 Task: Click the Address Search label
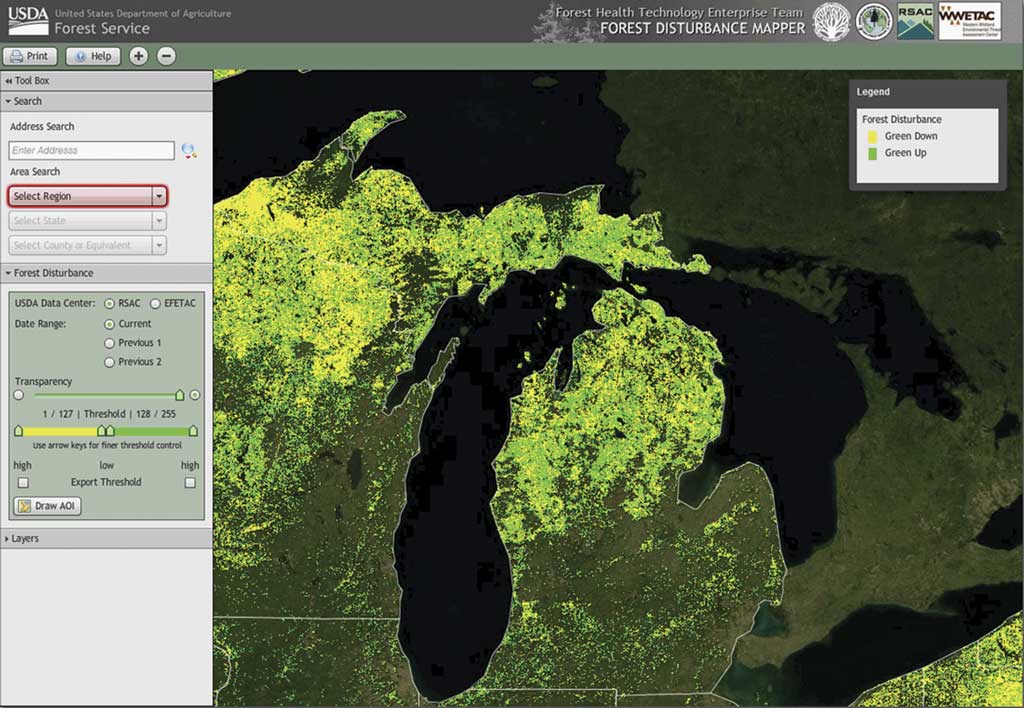pos(42,127)
